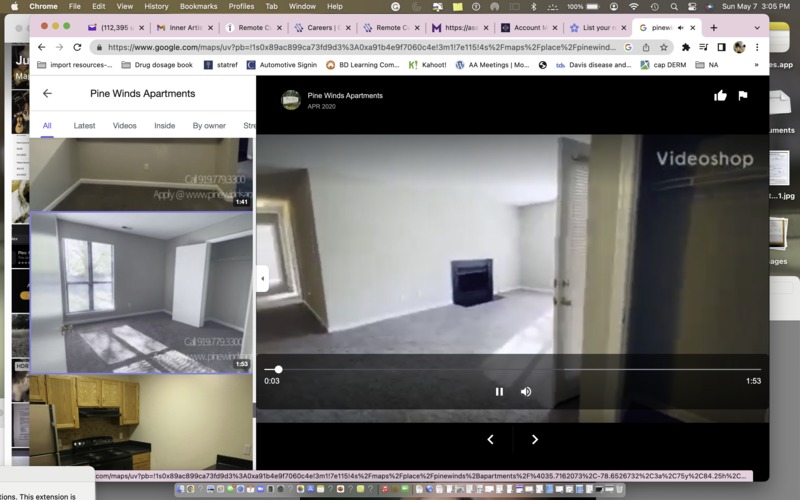This screenshot has width=800, height=500.
Task: Open the 1:41 empty room video thumbnail
Action: pos(141,174)
